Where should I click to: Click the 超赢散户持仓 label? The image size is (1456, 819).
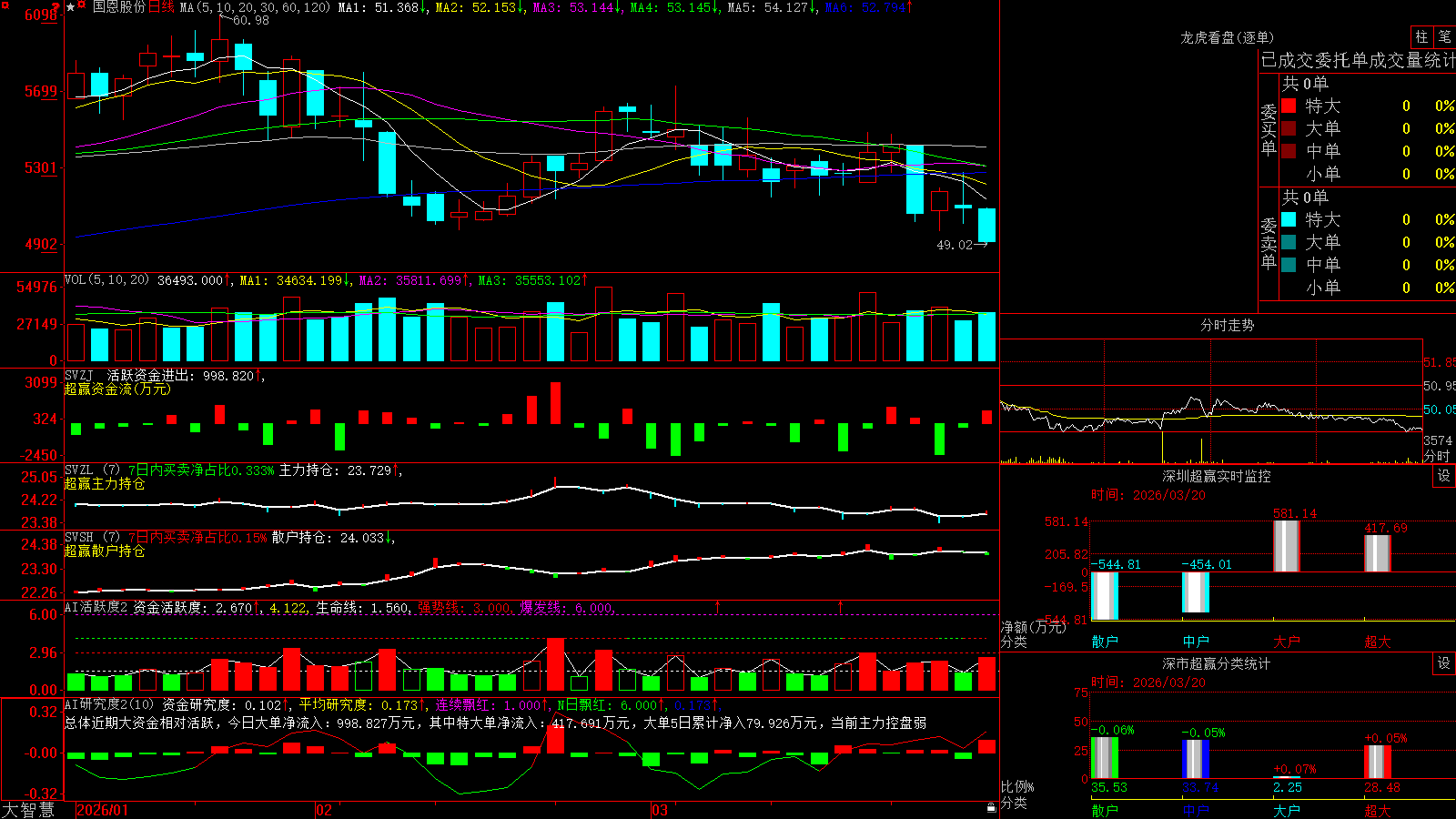105,551
